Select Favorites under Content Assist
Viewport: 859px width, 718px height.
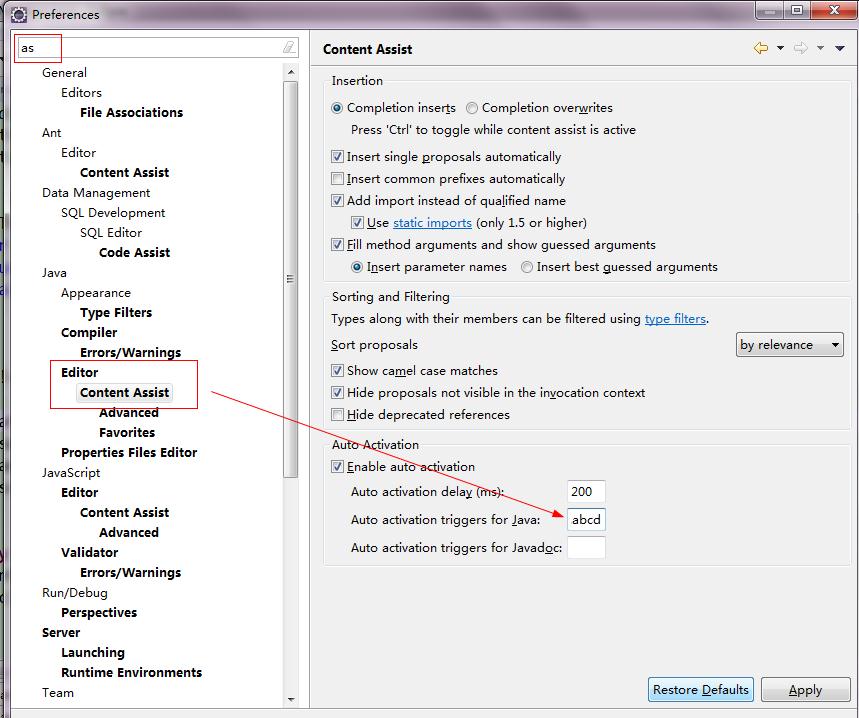coord(127,433)
